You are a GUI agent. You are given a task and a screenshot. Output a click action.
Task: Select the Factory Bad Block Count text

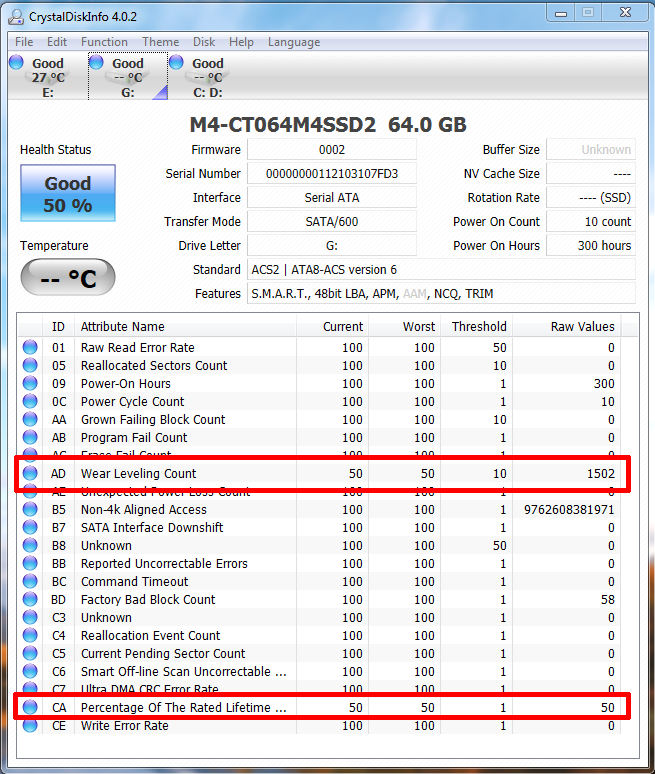148,599
